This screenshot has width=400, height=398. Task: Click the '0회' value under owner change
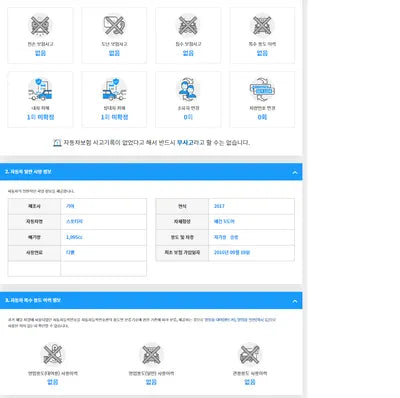tap(188, 117)
